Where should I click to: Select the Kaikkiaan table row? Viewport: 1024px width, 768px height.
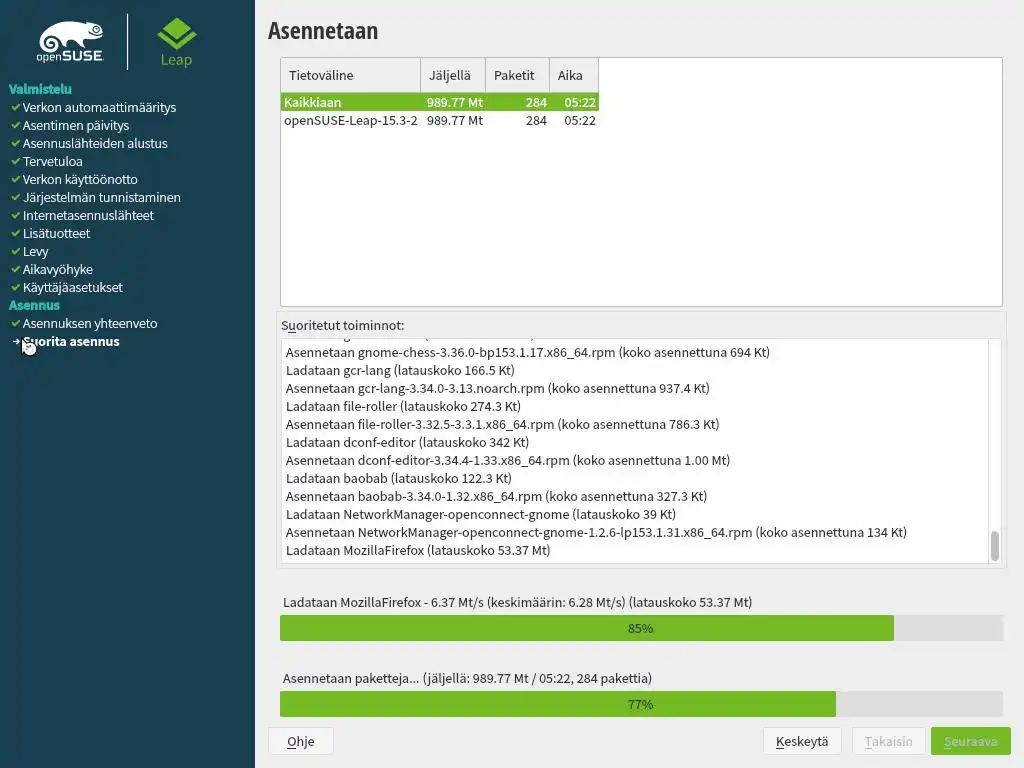(x=440, y=102)
